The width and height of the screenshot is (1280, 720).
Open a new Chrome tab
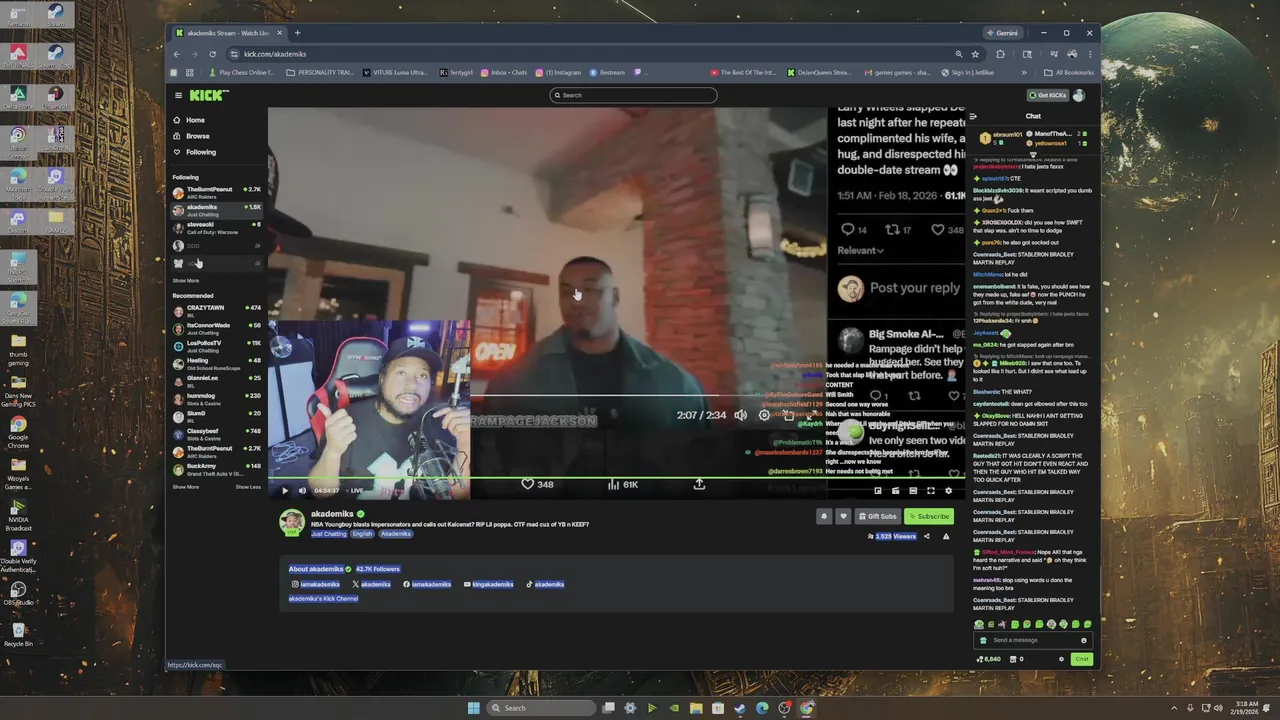coord(297,33)
